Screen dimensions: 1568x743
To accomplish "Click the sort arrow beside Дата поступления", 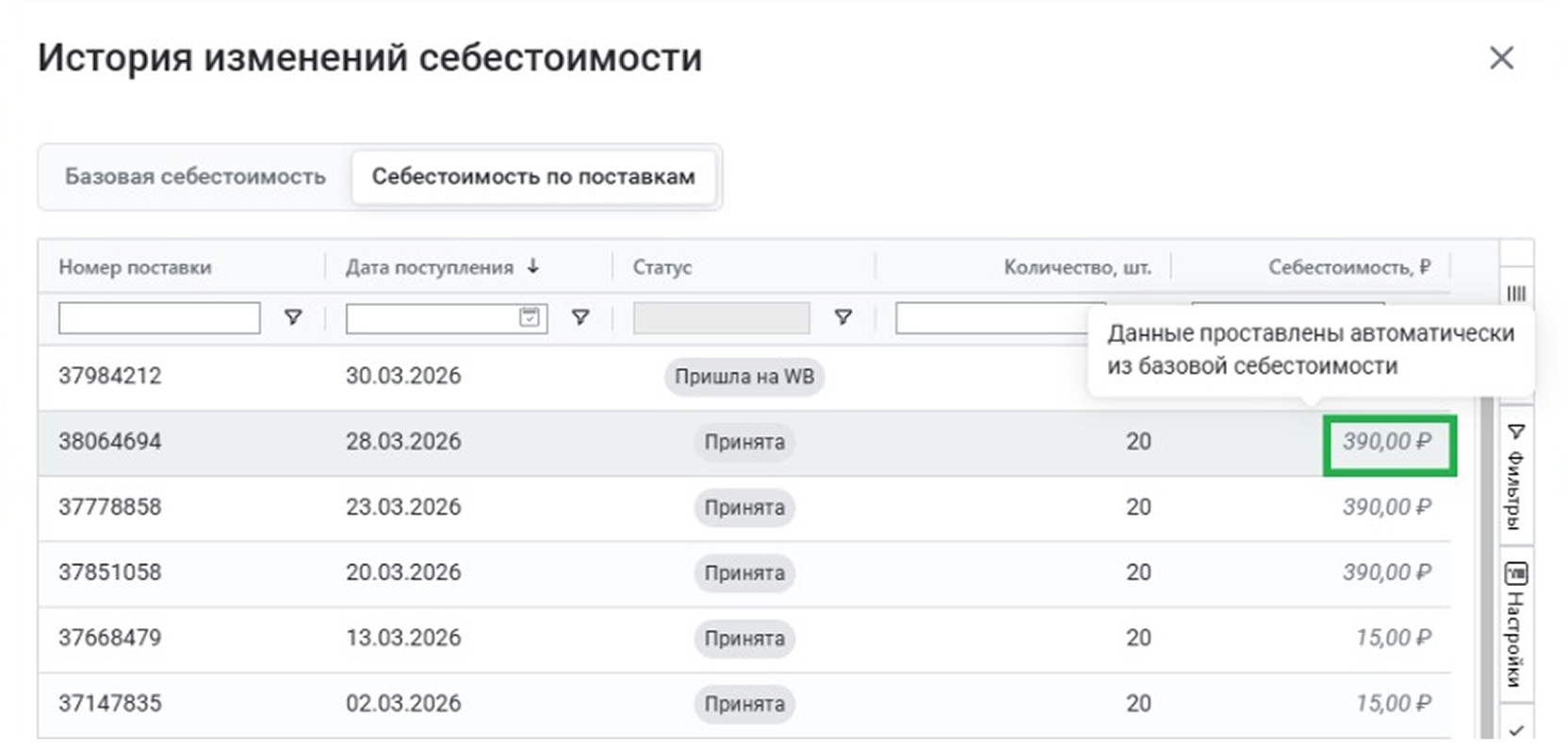I will 533,267.
